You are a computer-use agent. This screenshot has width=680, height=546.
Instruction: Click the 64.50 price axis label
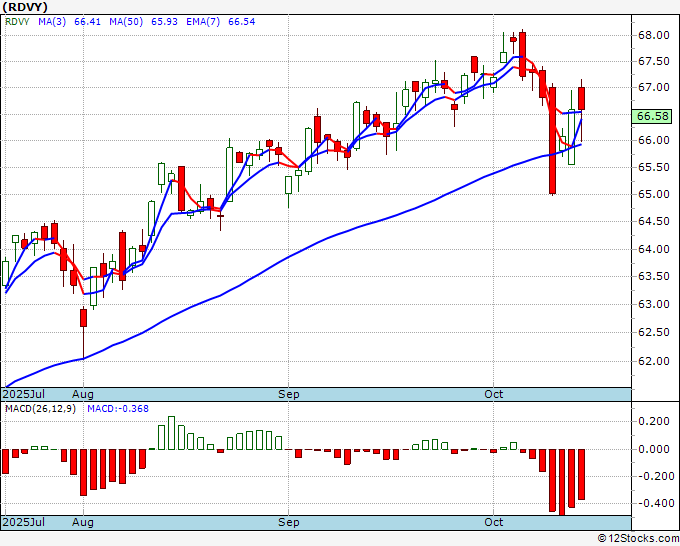pyautogui.click(x=654, y=222)
